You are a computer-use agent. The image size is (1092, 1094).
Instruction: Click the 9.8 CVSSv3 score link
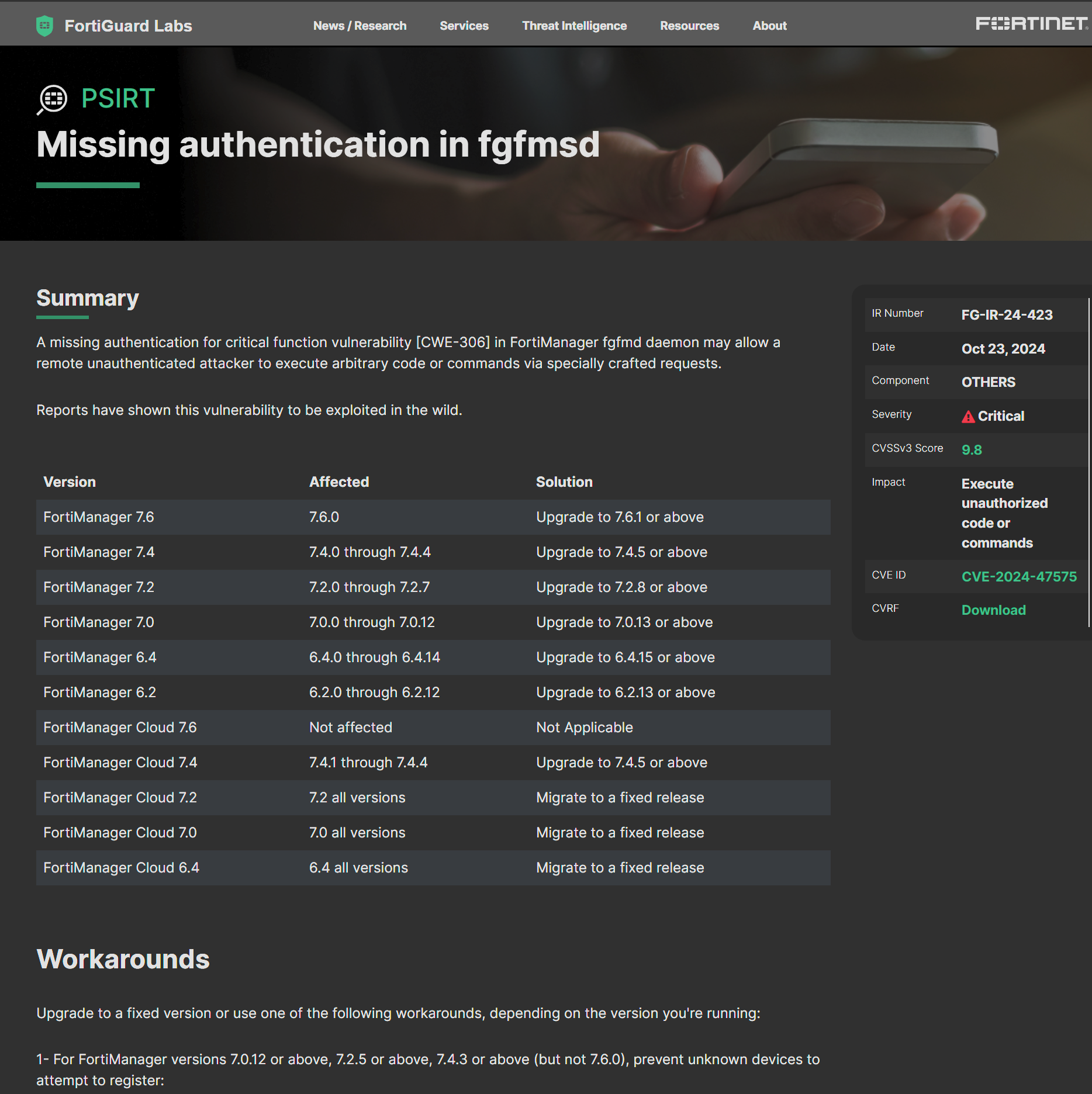972,449
